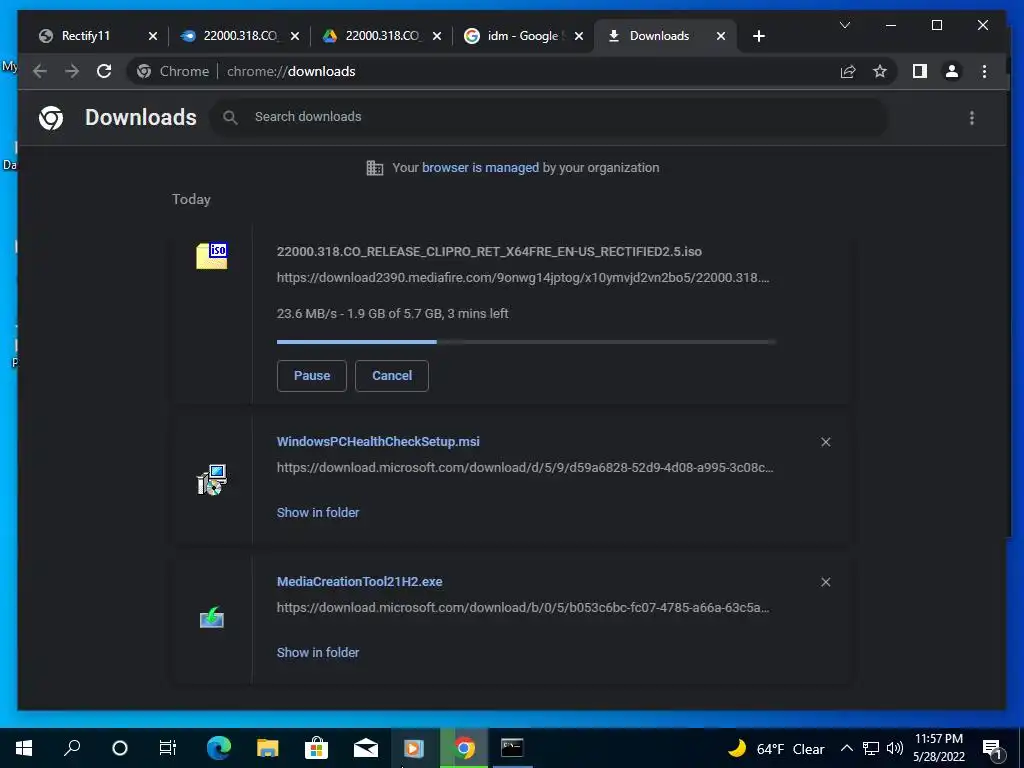Image resolution: width=1024 pixels, height=768 pixels.
Task: Open the tab search chevron
Action: (844, 25)
